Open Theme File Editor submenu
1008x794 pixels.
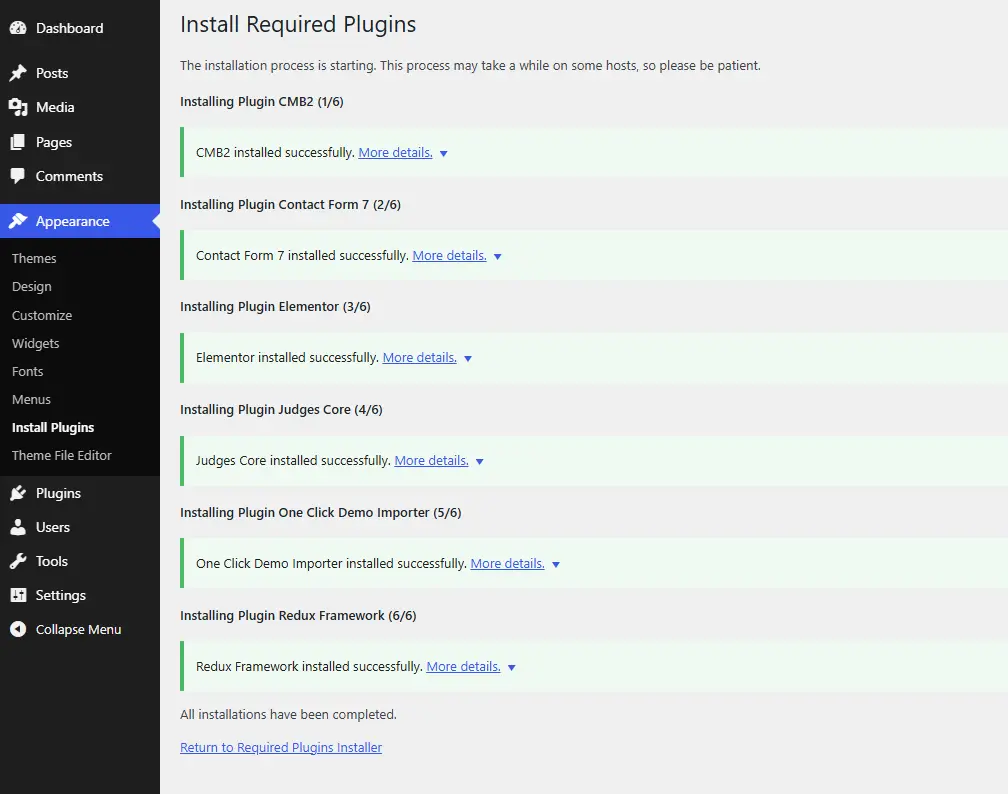[x=62, y=455]
